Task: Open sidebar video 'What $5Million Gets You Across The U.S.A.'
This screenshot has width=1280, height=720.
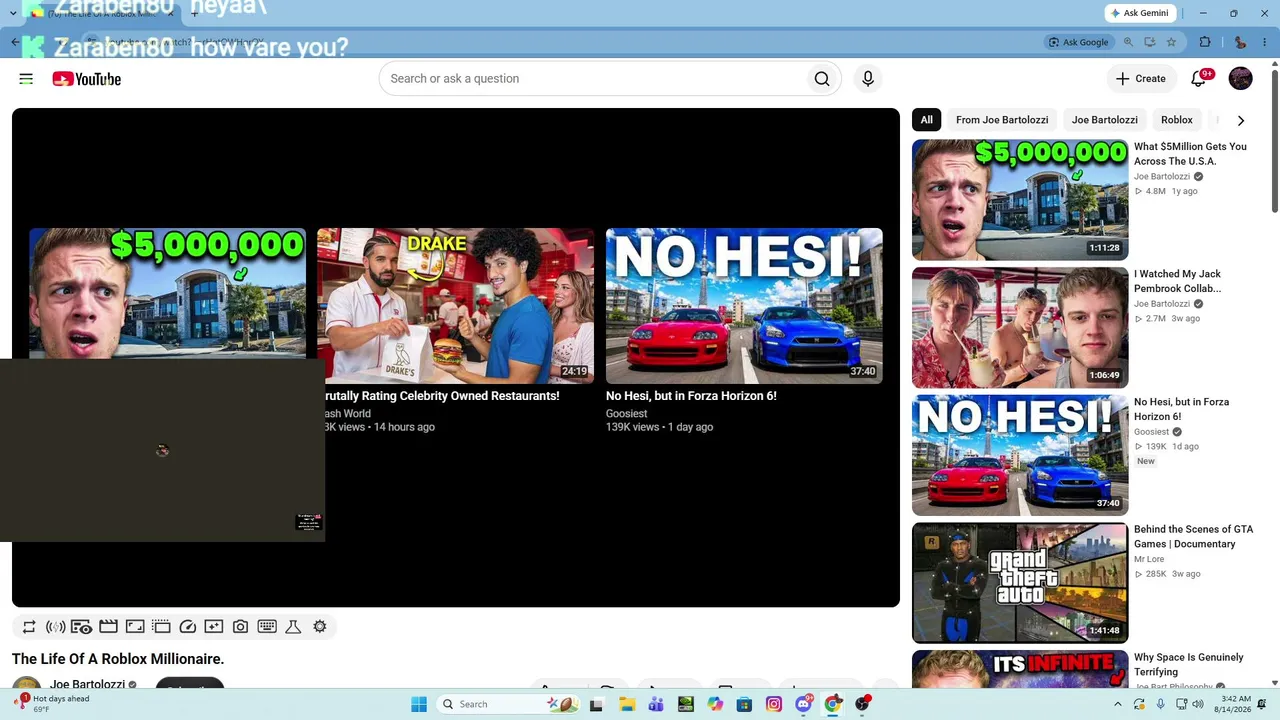Action: tap(1190, 154)
